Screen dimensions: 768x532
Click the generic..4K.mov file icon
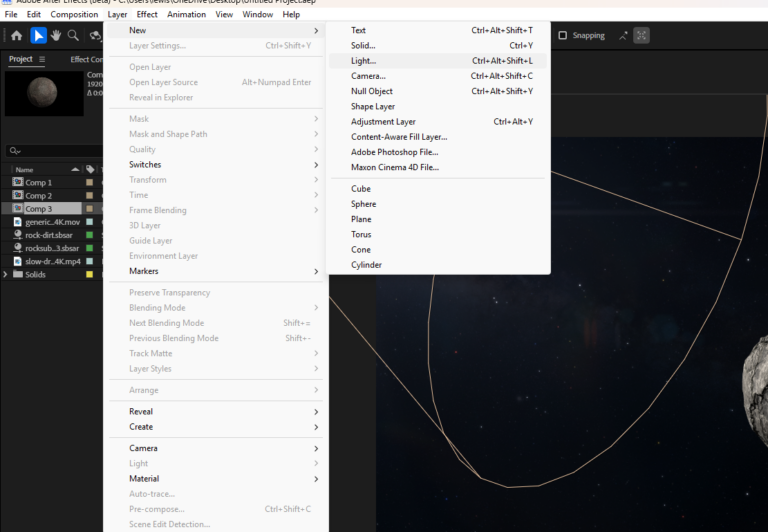[x=18, y=221]
